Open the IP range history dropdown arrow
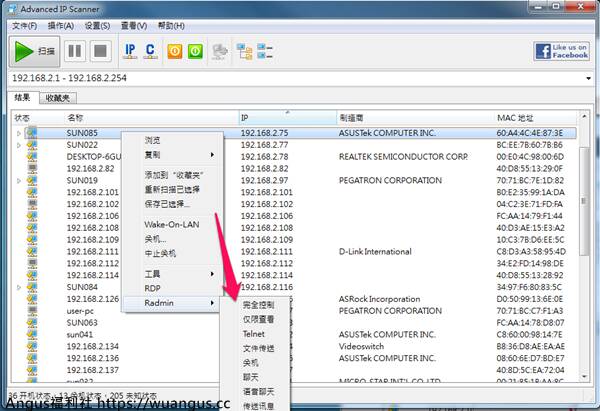Image resolution: width=600 pixels, height=411 pixels. (x=589, y=78)
